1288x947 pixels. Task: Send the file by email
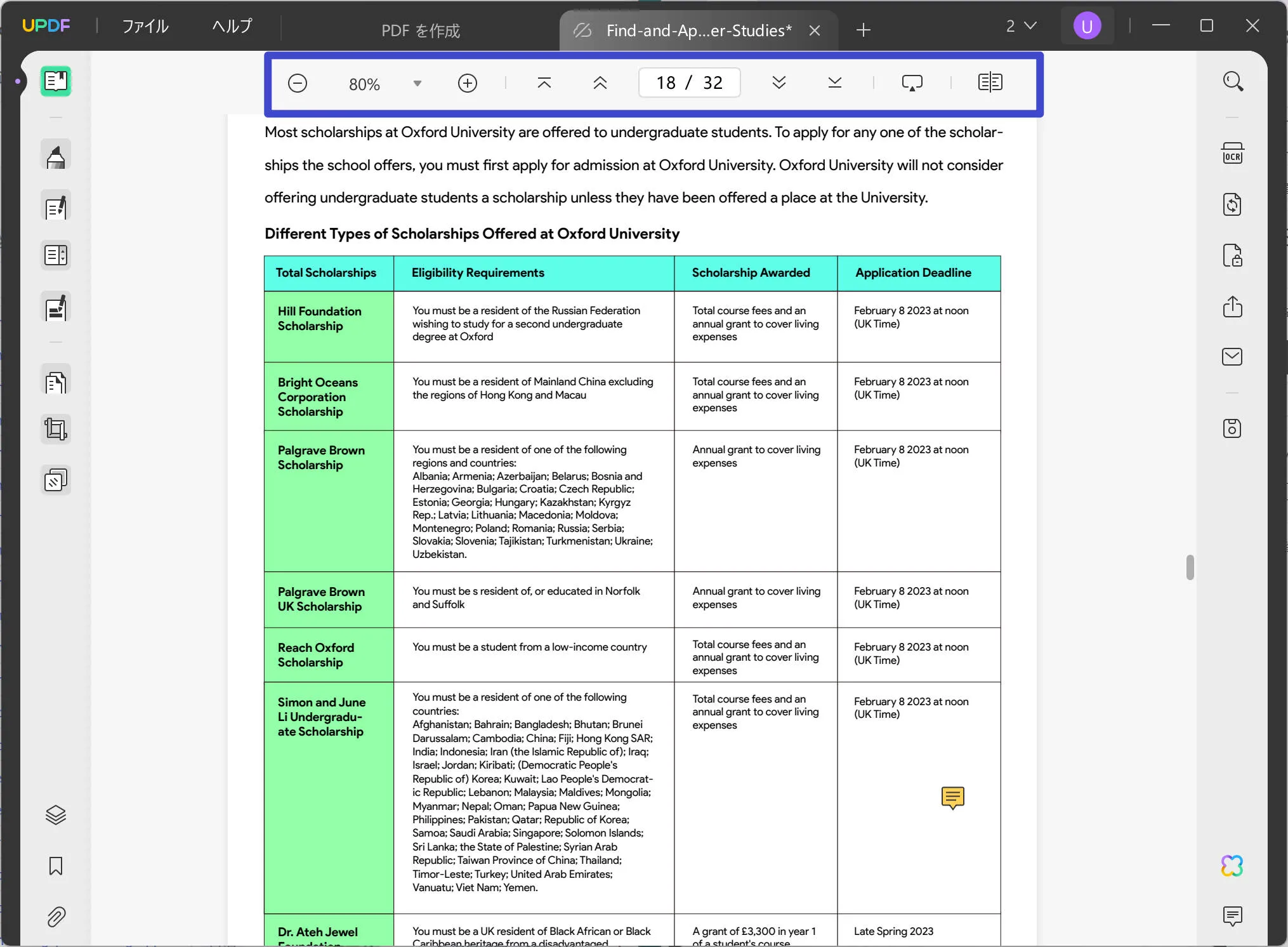point(1233,357)
